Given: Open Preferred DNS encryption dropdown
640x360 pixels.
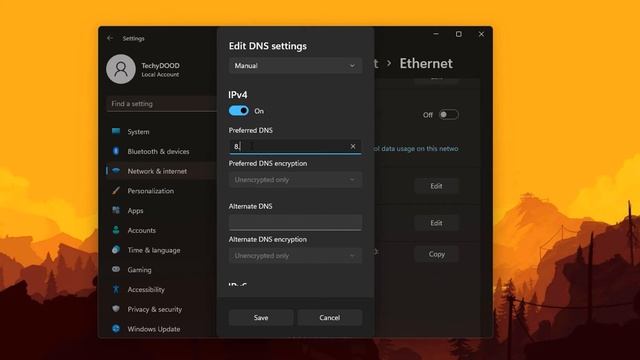Looking at the screenshot, I should tap(295, 180).
